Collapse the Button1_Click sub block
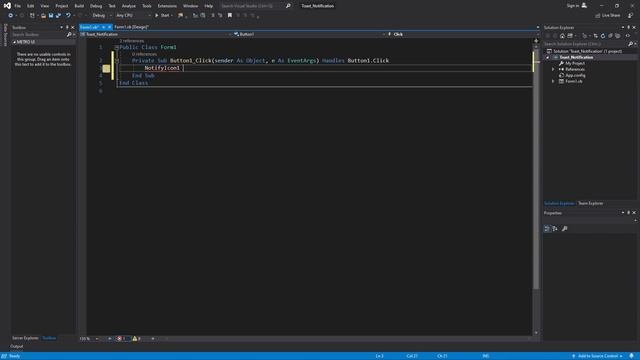The image size is (640, 360). click(117, 60)
